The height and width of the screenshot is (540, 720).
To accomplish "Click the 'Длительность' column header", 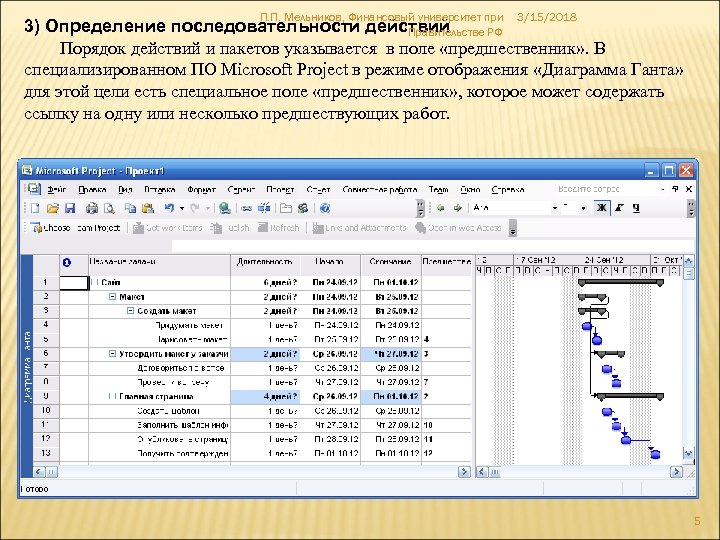I will pos(265,265).
